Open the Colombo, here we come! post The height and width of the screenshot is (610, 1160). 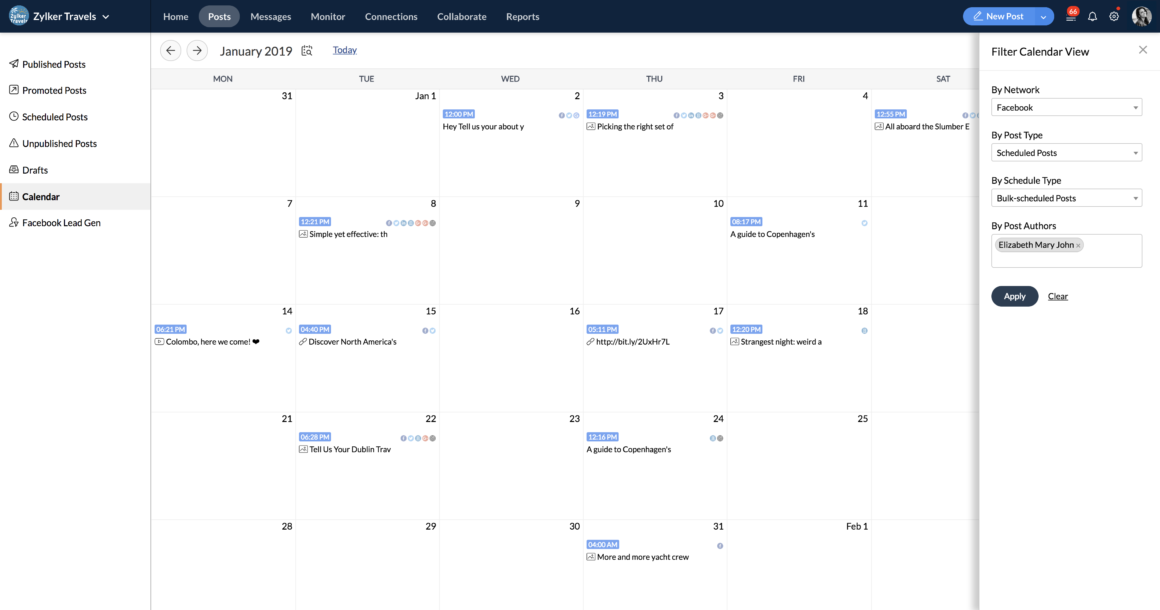tap(212, 342)
